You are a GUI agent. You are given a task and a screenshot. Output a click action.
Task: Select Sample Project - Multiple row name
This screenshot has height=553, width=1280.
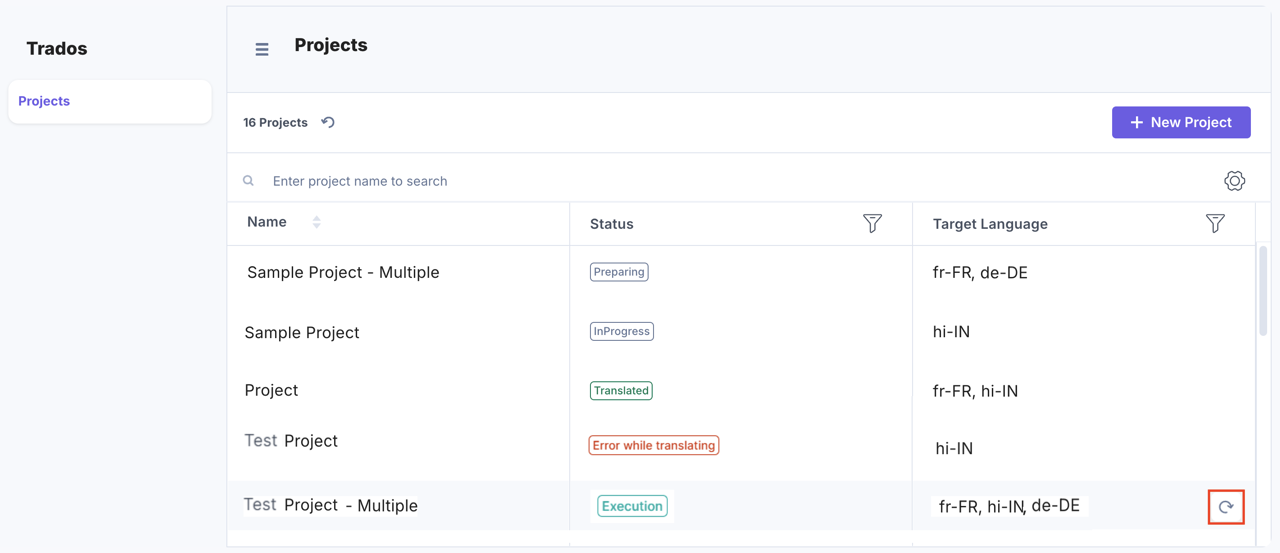pos(343,272)
